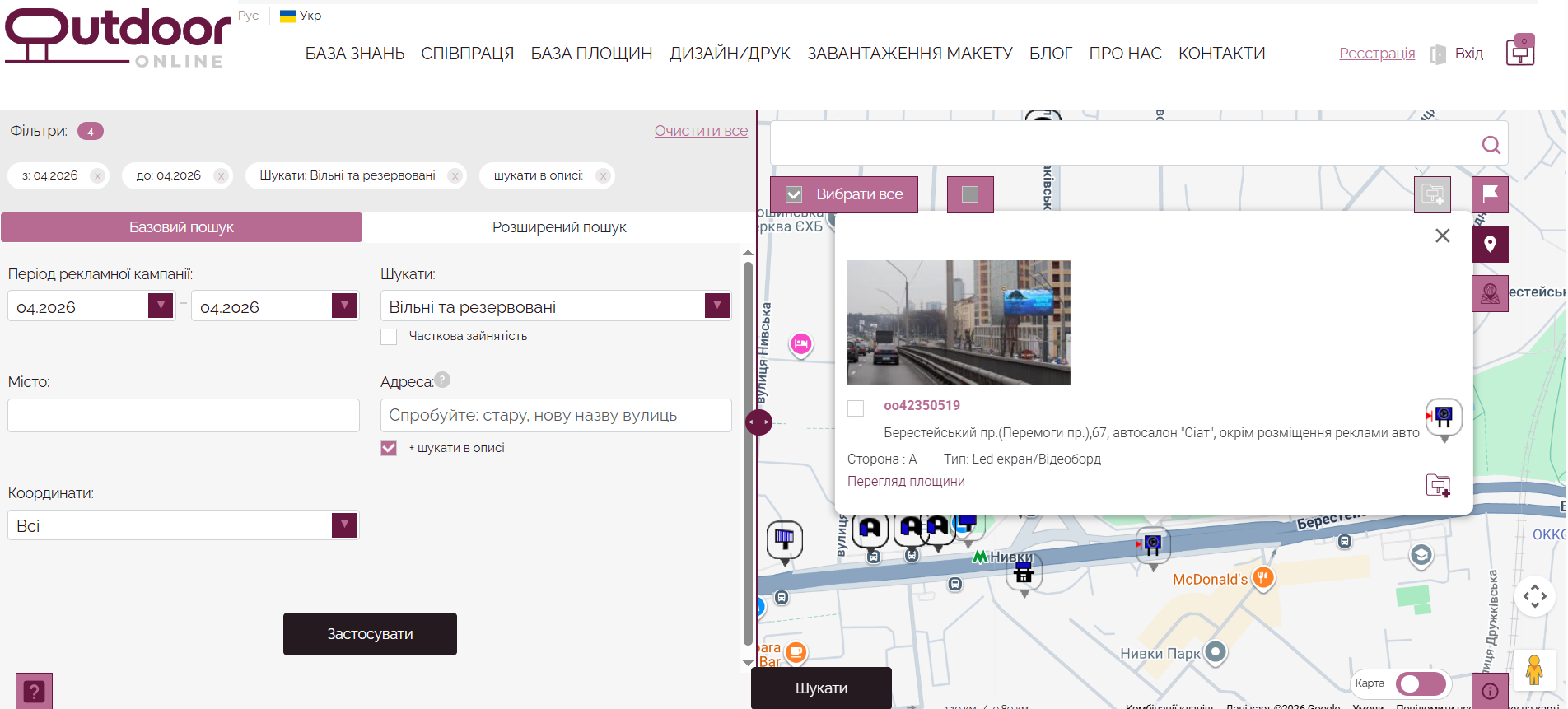Open the start period 04.2026 dropdown
The height and width of the screenshot is (709, 1568).
(x=161, y=306)
